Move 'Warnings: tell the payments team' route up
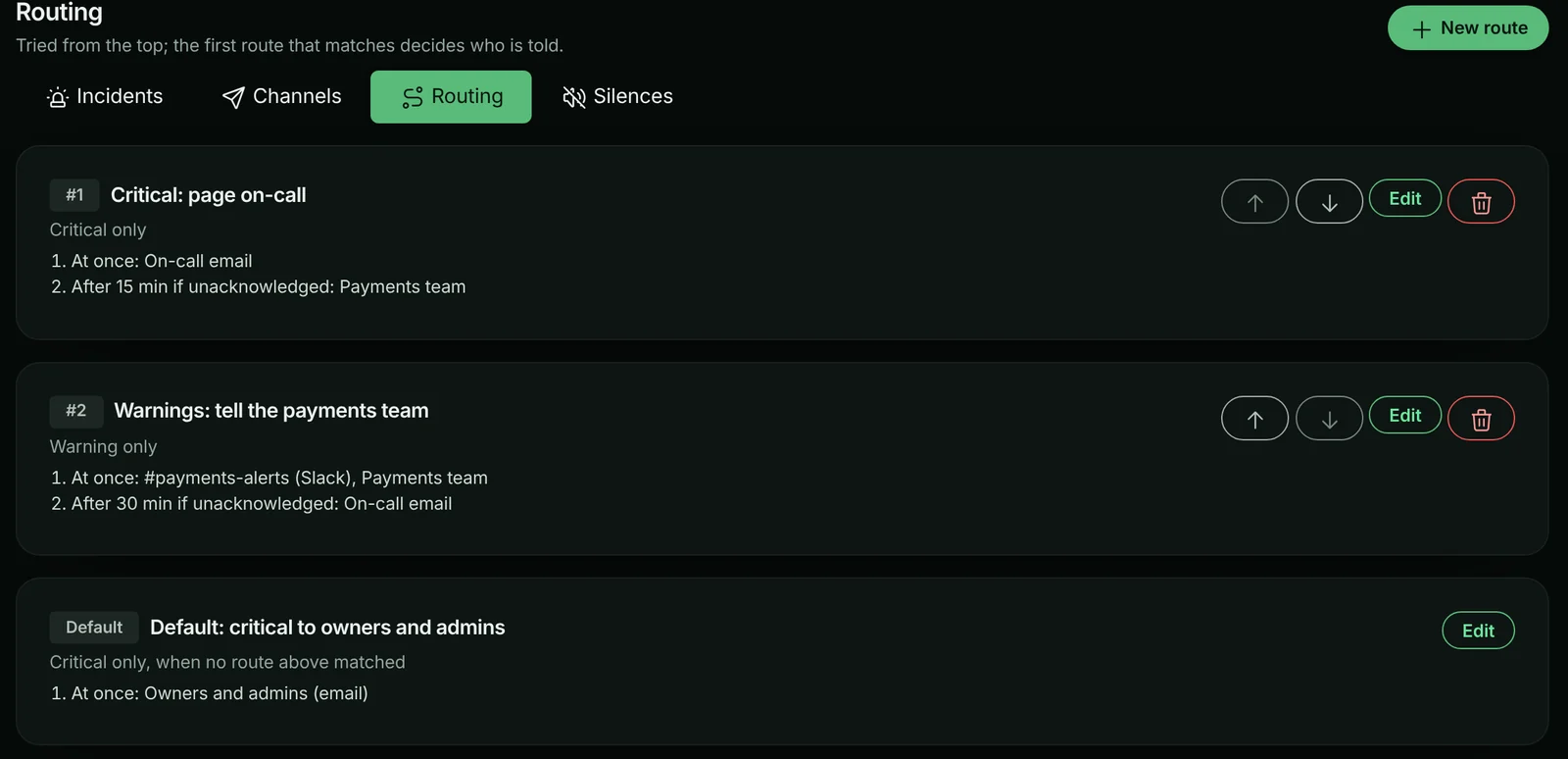1568x759 pixels. (1254, 419)
